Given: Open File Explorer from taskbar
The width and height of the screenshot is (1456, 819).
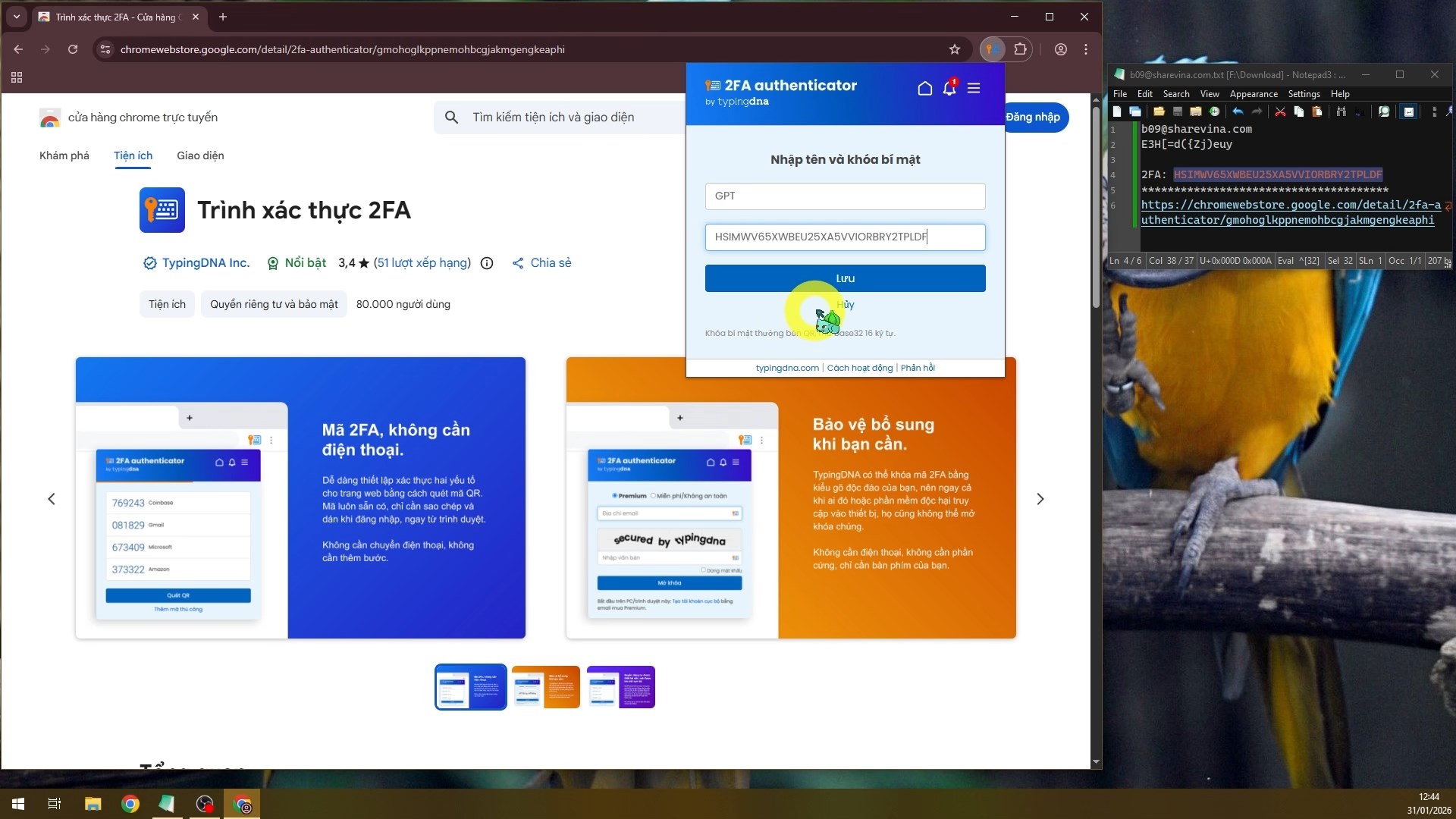Looking at the screenshot, I should click(93, 804).
